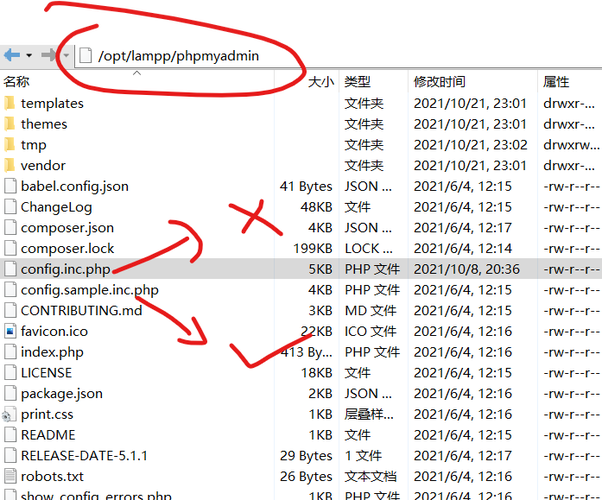Select the babel.config.json file name
The width and height of the screenshot is (602, 500).
tap(74, 187)
